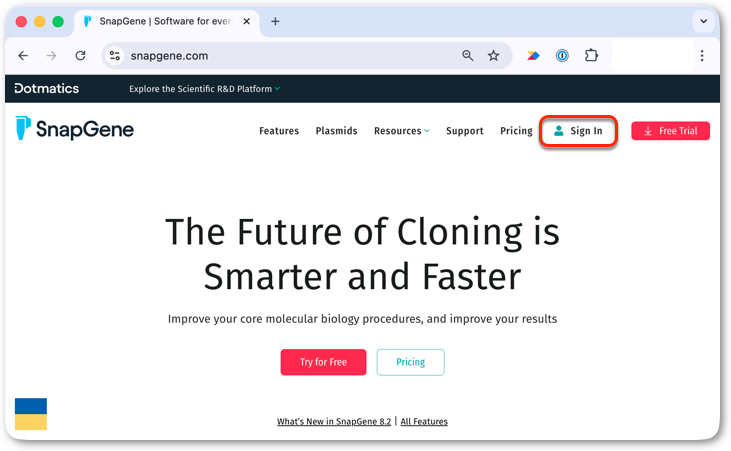Open Pricing in the navigation bar

click(516, 131)
